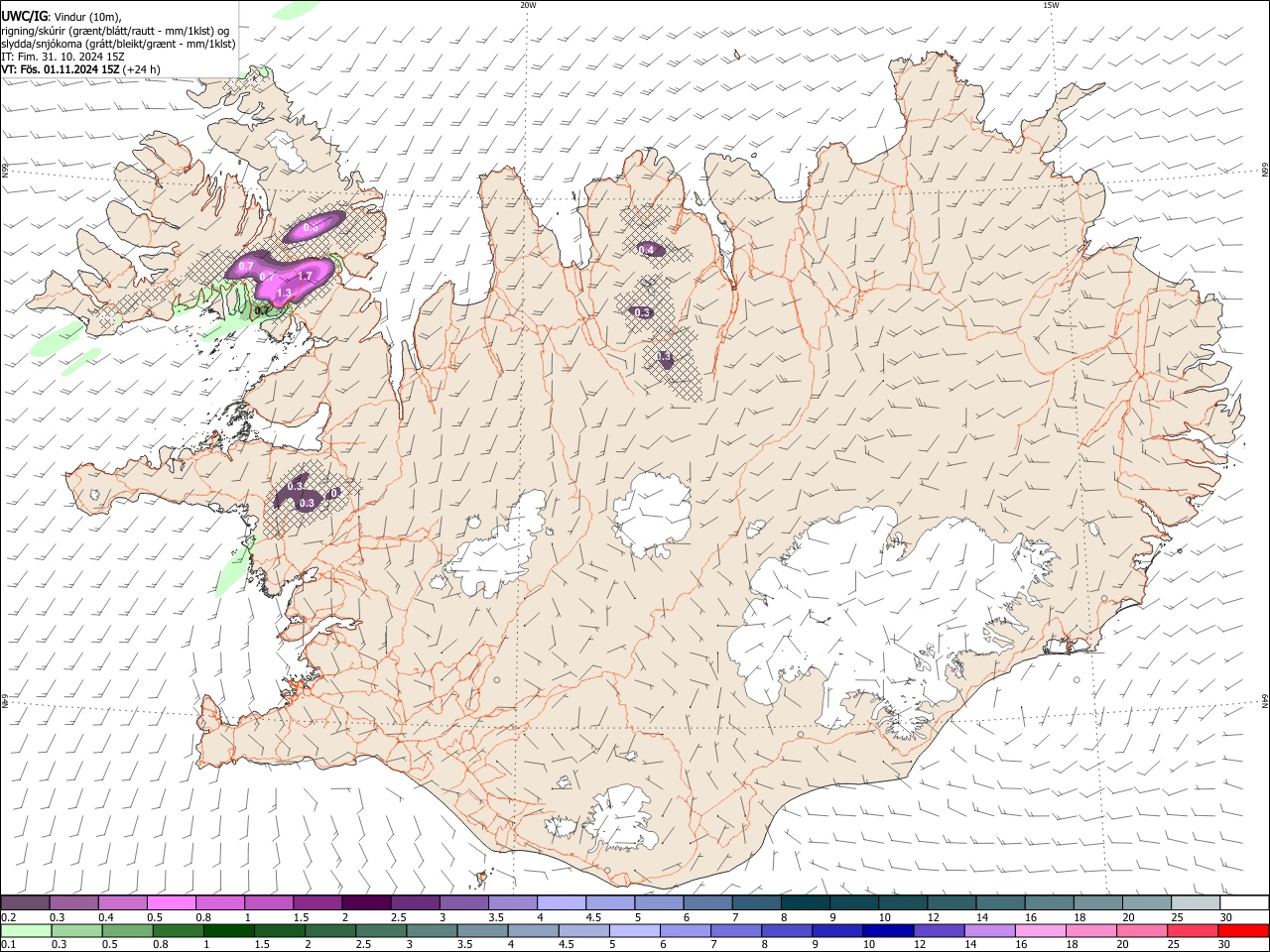The image size is (1270, 952).
Task: Select the "IT: Fim. 31. 10. 2024 15Z" line
Action: click(x=63, y=57)
